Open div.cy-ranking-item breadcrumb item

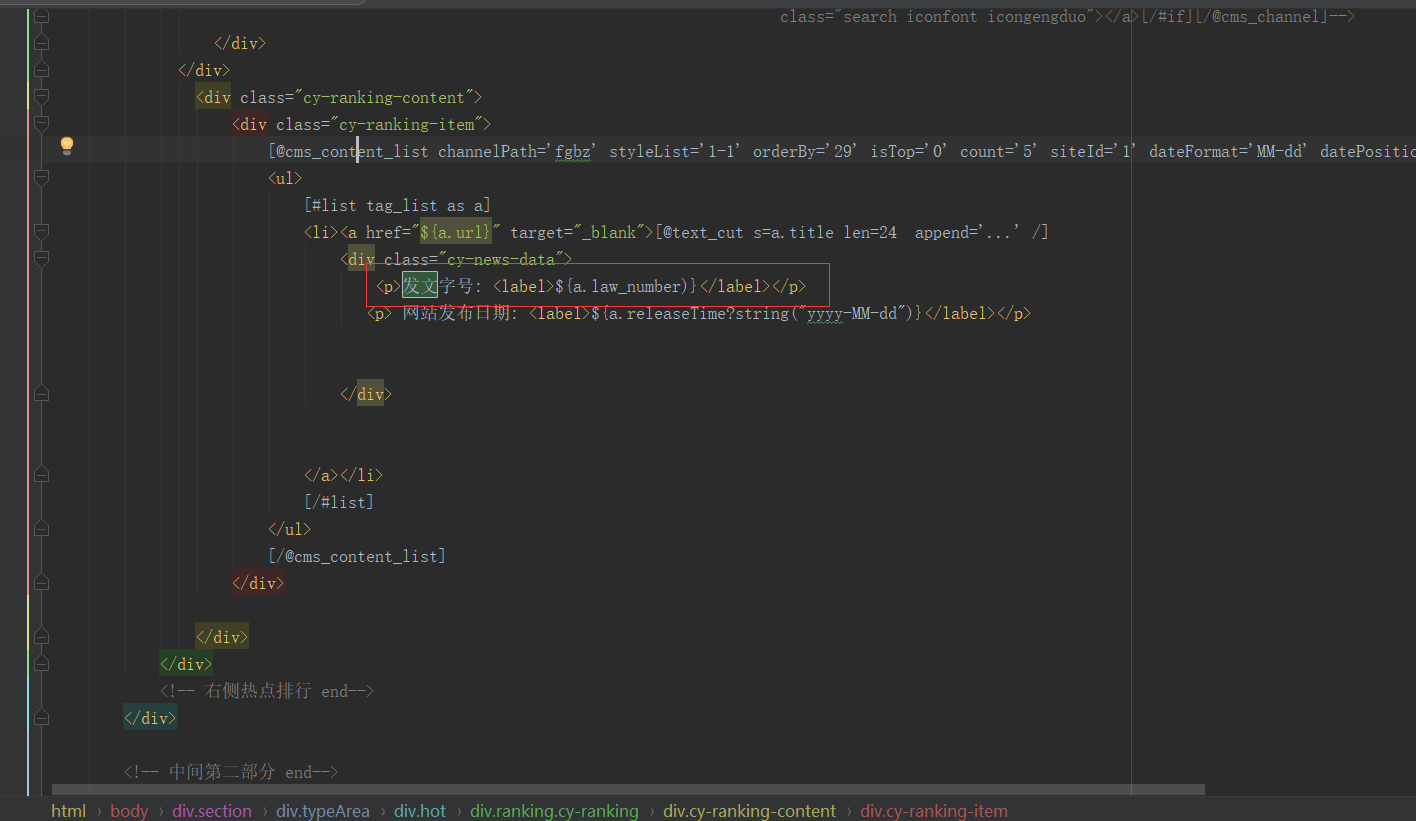click(933, 811)
